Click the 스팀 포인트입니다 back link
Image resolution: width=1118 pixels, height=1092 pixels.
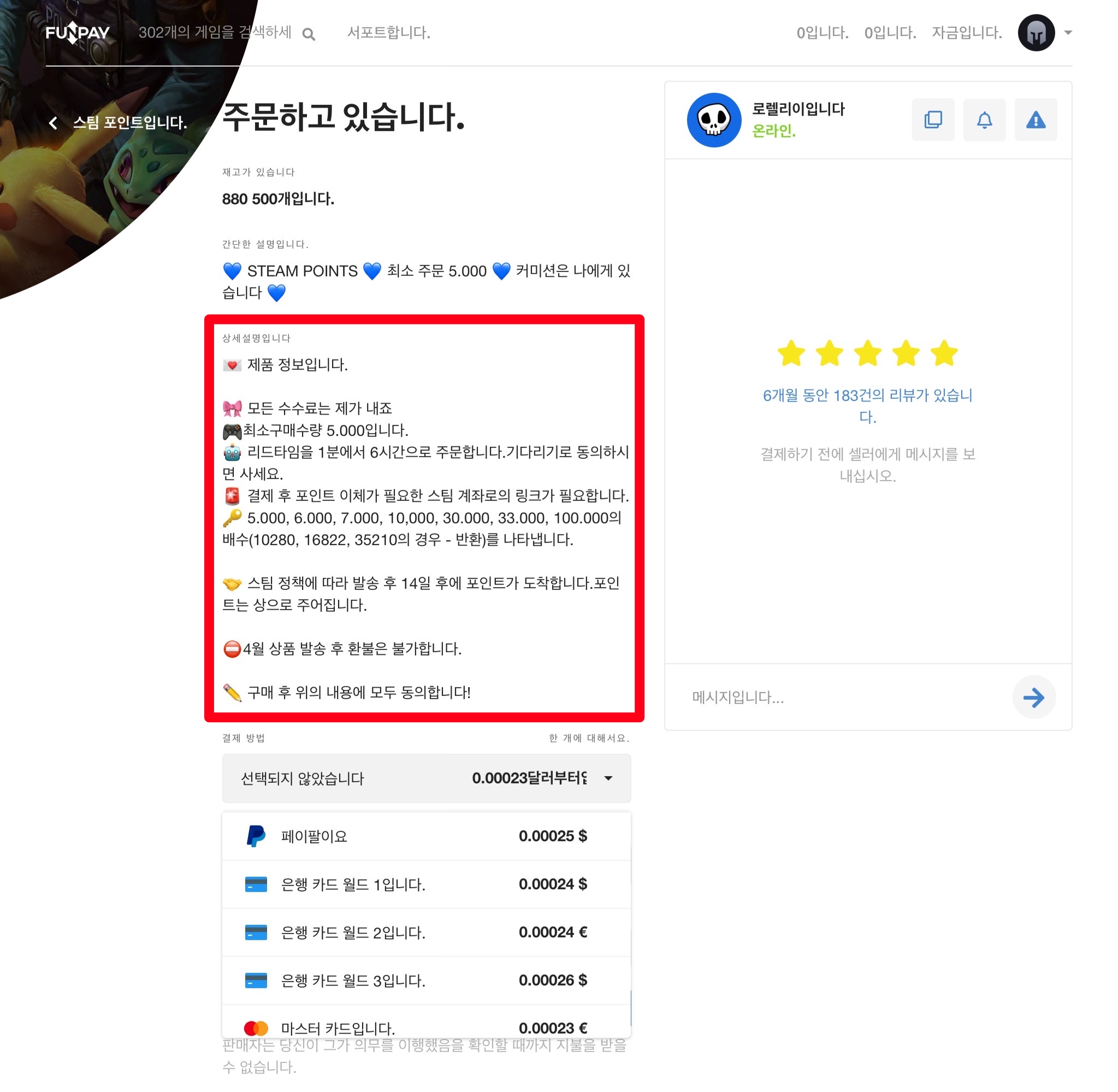coord(129,123)
